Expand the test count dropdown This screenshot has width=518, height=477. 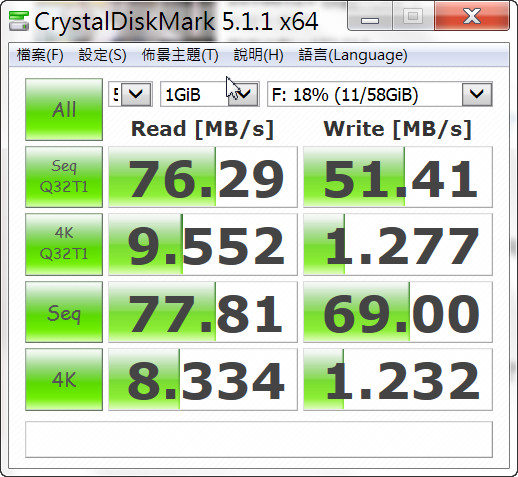pyautogui.click(x=136, y=94)
